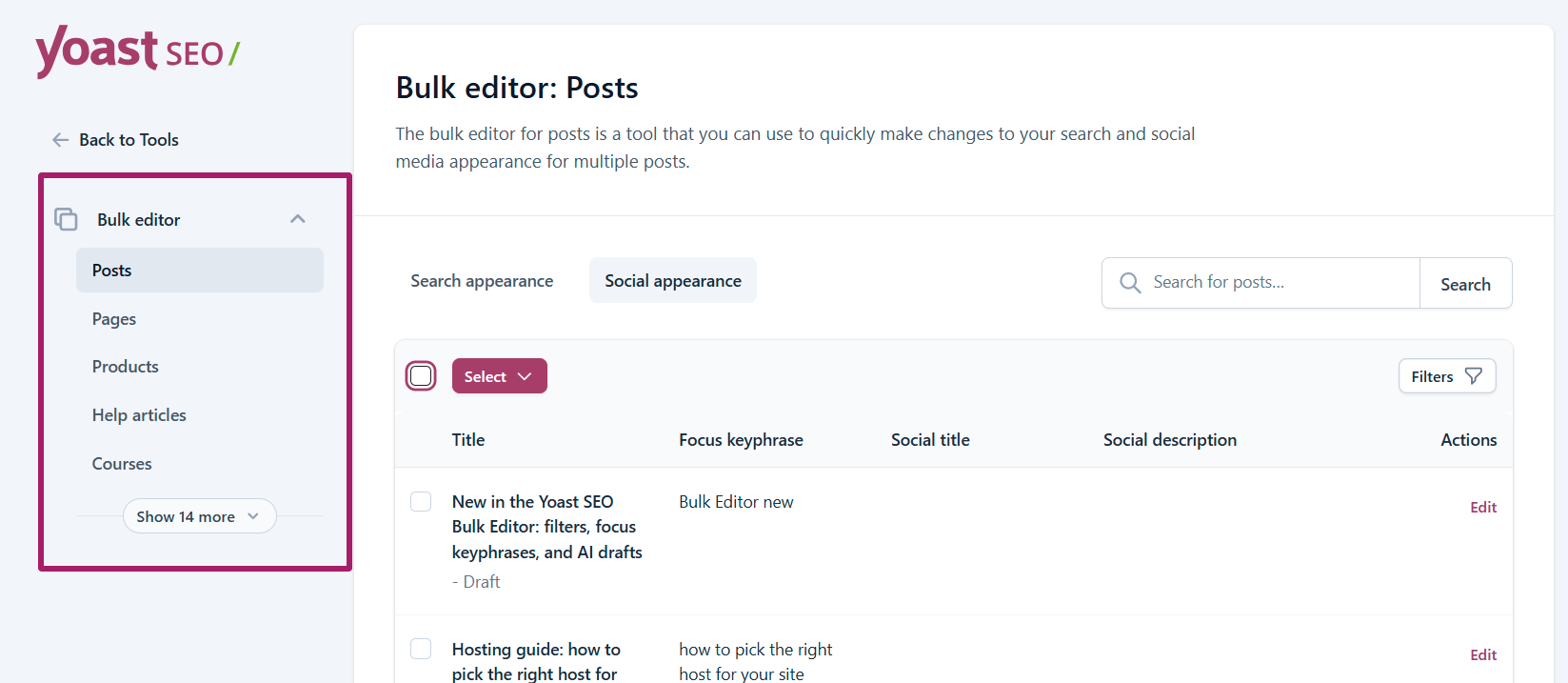The image size is (1568, 683).
Task: Collapse the Bulk editor section chevron
Action: click(298, 219)
